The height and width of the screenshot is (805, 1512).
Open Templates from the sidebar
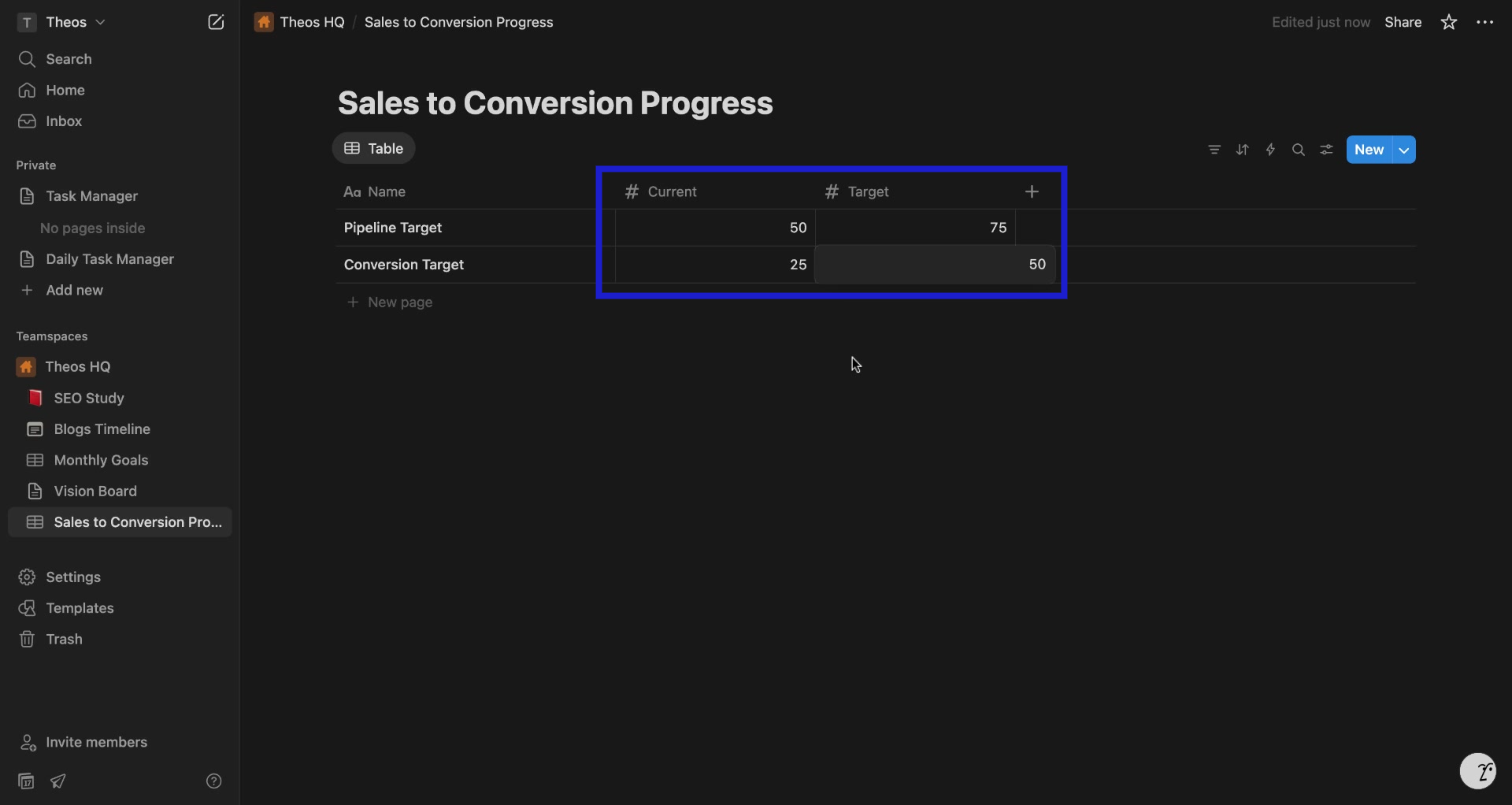[80, 607]
